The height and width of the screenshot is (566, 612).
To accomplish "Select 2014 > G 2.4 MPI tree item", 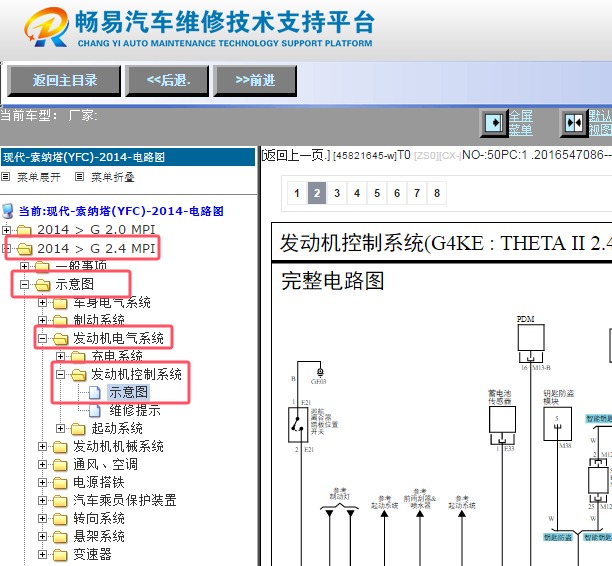I will (x=96, y=248).
